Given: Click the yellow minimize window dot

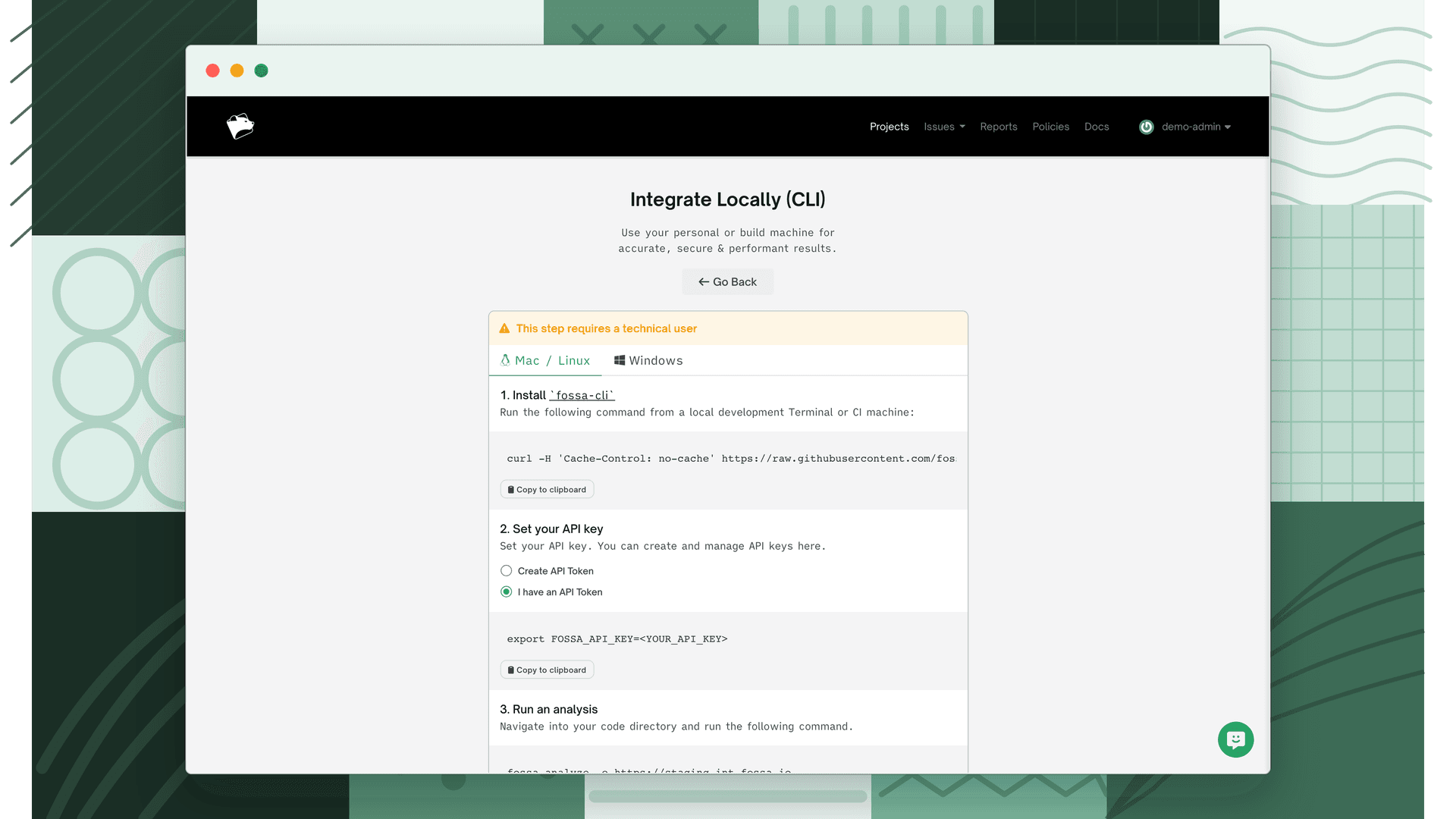Looking at the screenshot, I should tap(237, 71).
